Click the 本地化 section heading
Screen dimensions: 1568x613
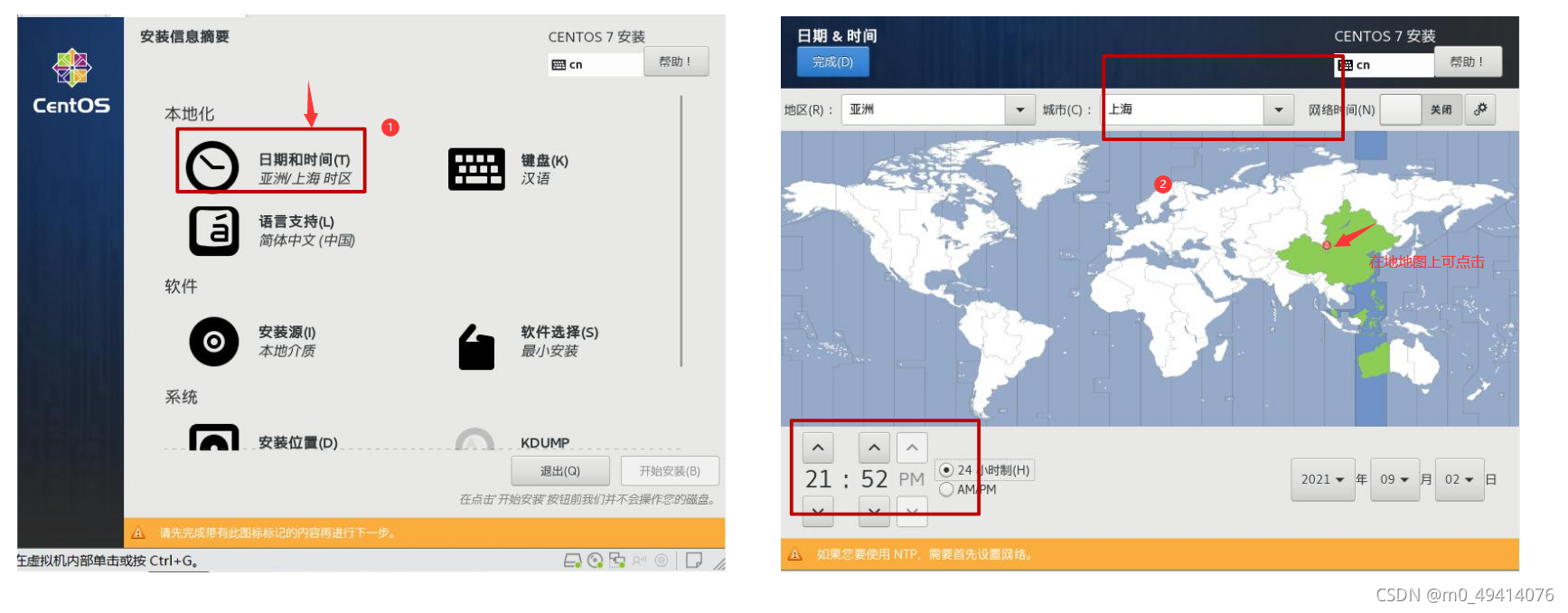point(190,114)
